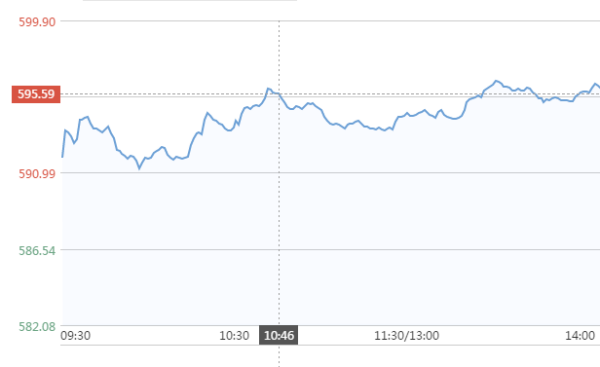600x367 pixels.
Task: Click the 599.90 price axis label
Action: tap(37, 22)
